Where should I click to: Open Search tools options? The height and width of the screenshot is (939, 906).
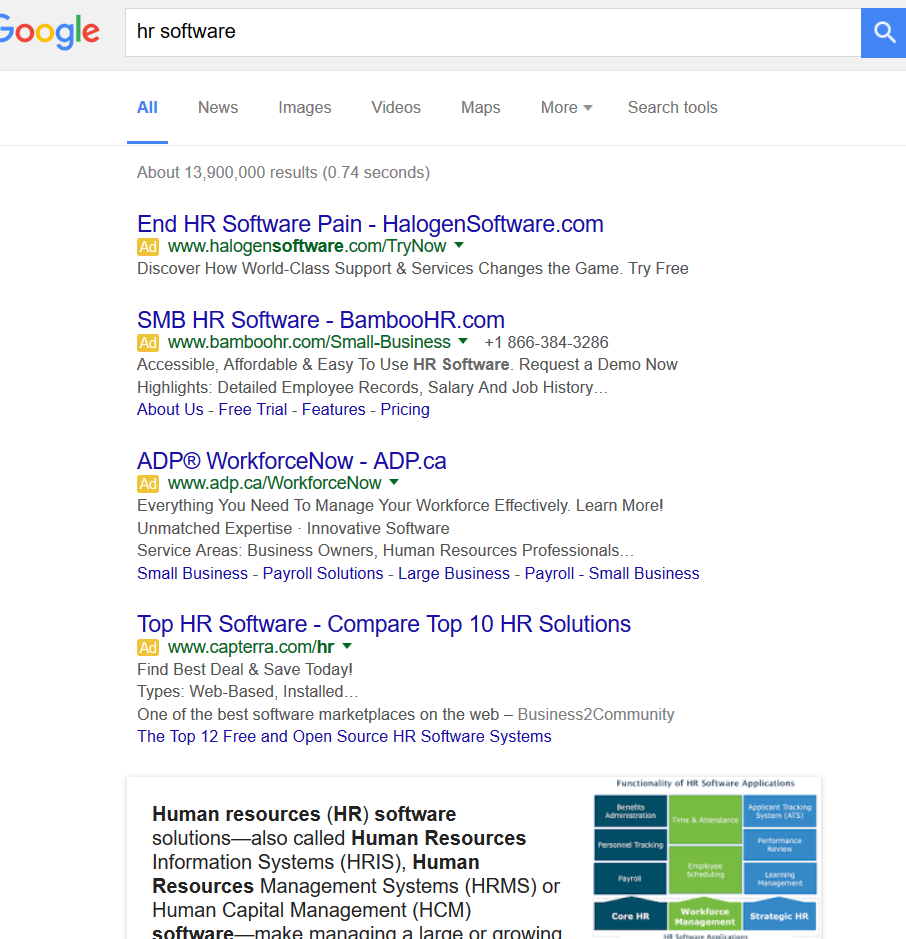point(672,108)
